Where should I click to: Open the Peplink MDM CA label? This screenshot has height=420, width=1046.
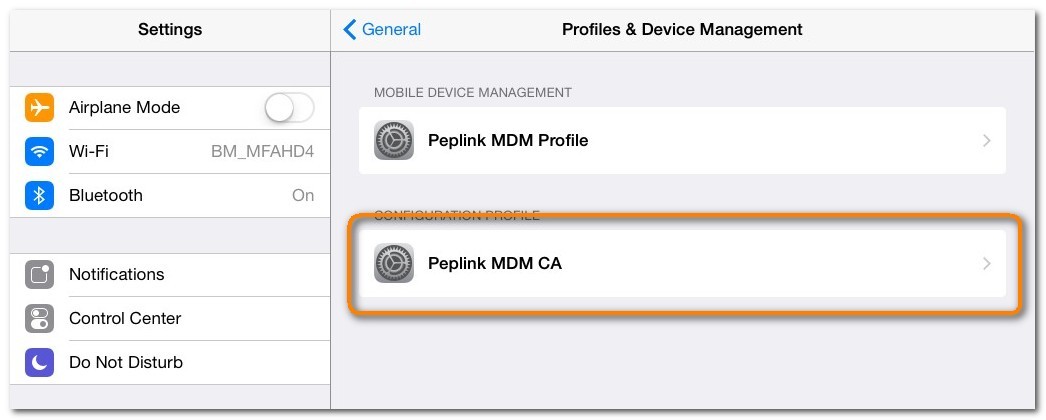494,264
